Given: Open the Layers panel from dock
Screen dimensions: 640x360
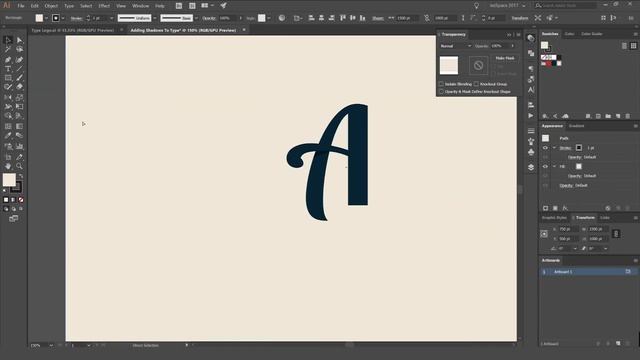Looking at the screenshot, I should [x=531, y=167].
